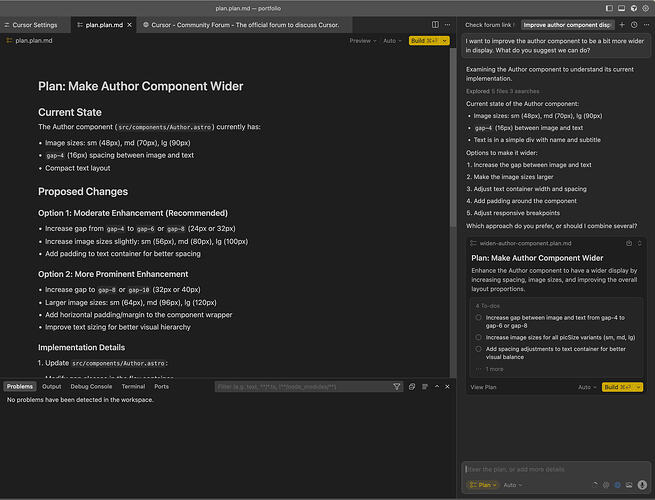Toggle view-as-list icon in Problems panel
The height and width of the screenshot is (500, 655).
pyautogui.click(x=425, y=387)
